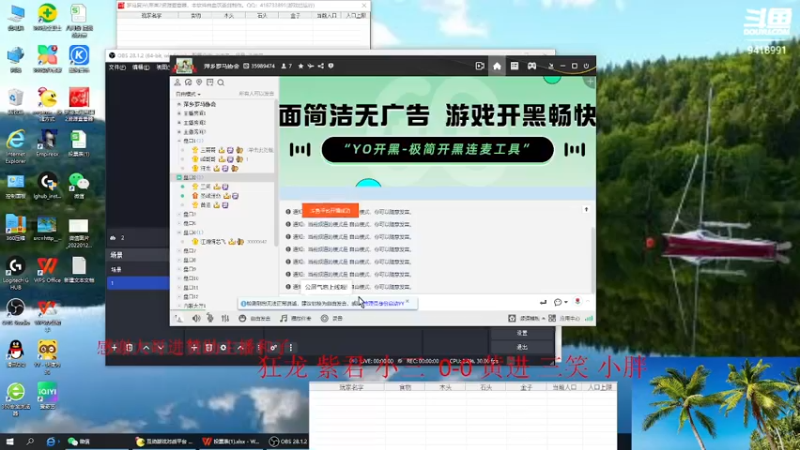Click the Windows Start button
Image resolution: width=800 pixels, height=450 pixels.
pyautogui.click(x=10, y=441)
